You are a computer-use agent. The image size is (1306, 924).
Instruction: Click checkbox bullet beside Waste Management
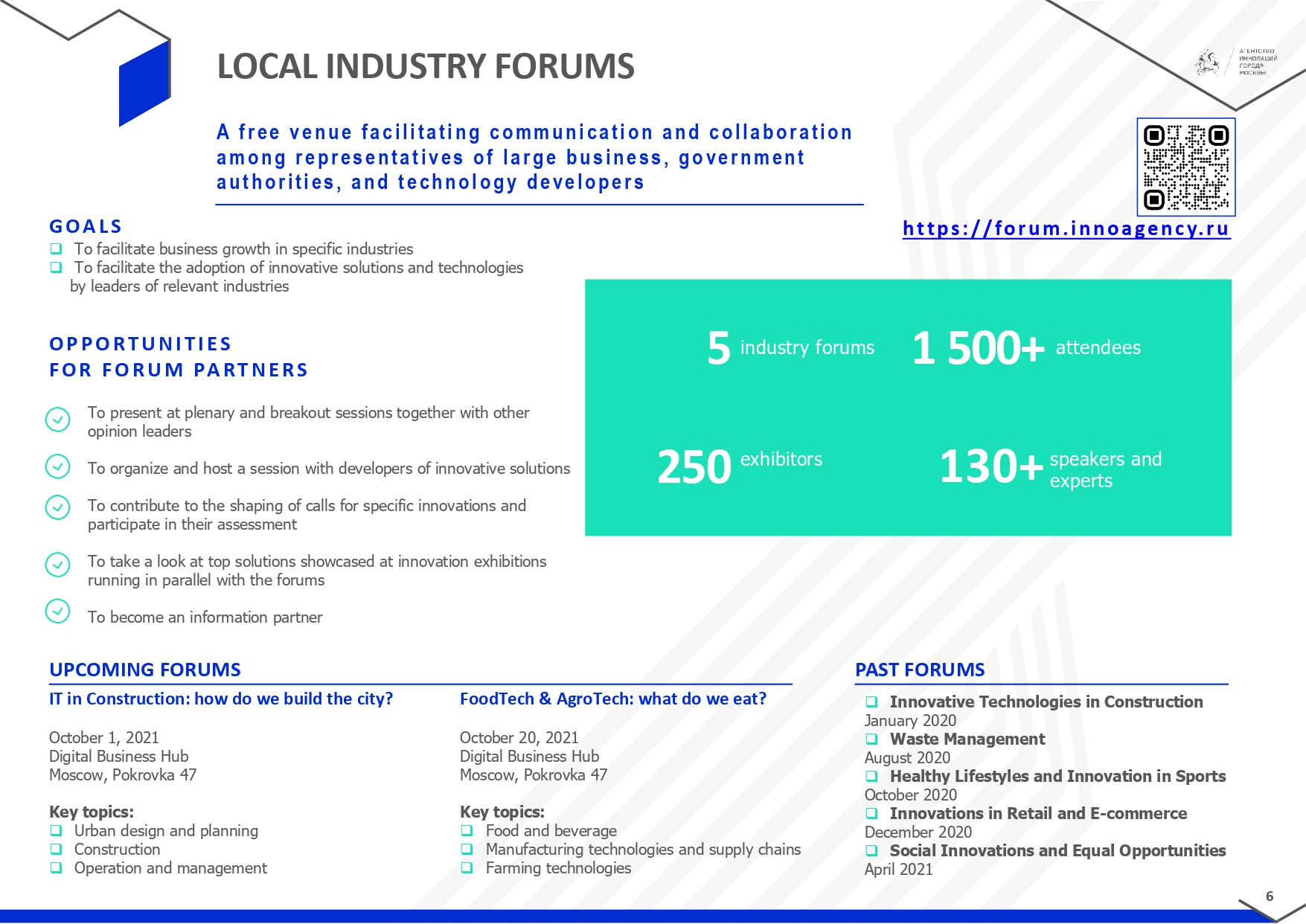(x=871, y=739)
